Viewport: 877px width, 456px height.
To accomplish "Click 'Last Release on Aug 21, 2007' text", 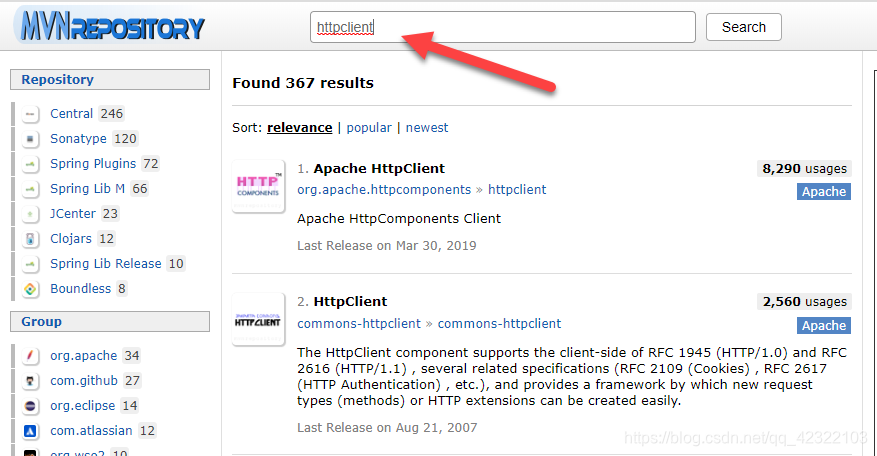I will coord(387,427).
